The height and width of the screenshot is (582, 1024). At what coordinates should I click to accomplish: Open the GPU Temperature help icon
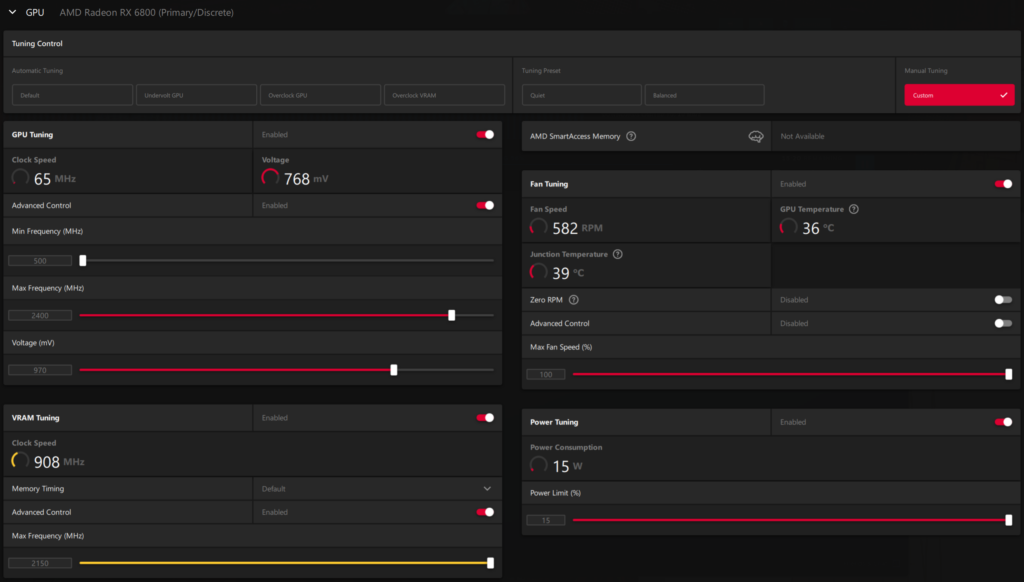pyautogui.click(x=854, y=209)
